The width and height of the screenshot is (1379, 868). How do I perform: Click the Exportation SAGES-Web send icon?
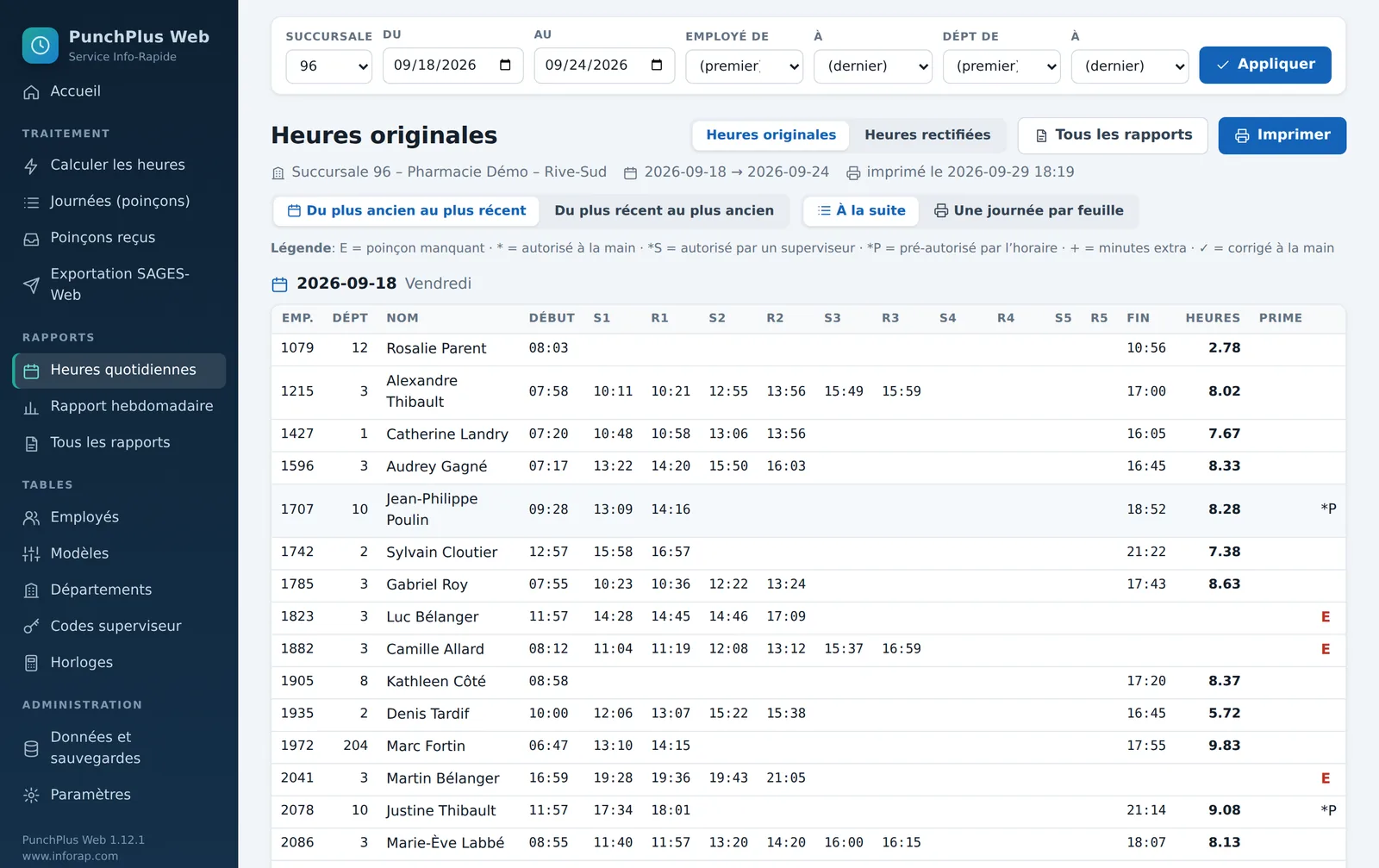pos(31,285)
